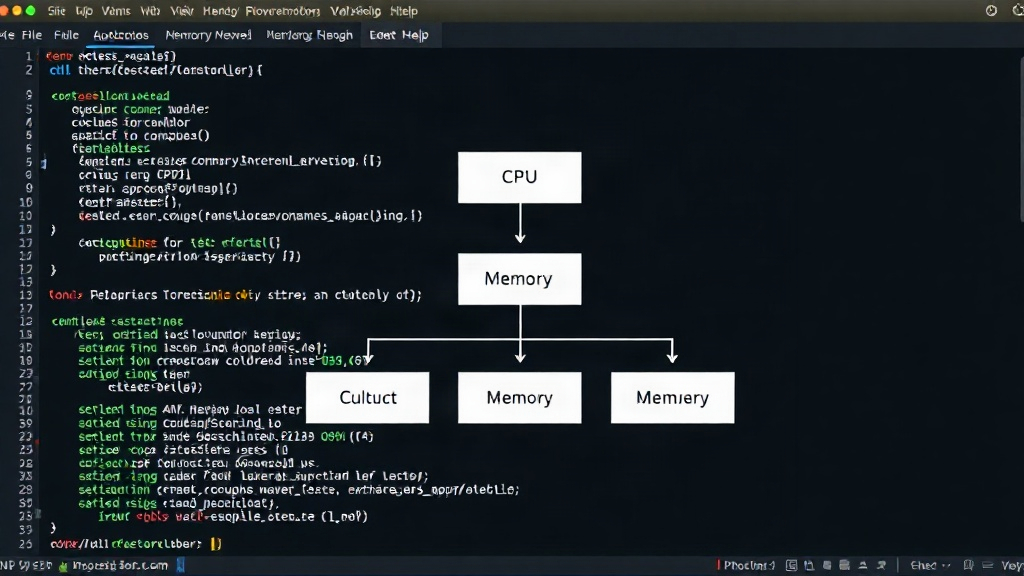Open the Help menu in the top menu bar
Viewport: 1024px width, 576px height.
coord(404,11)
